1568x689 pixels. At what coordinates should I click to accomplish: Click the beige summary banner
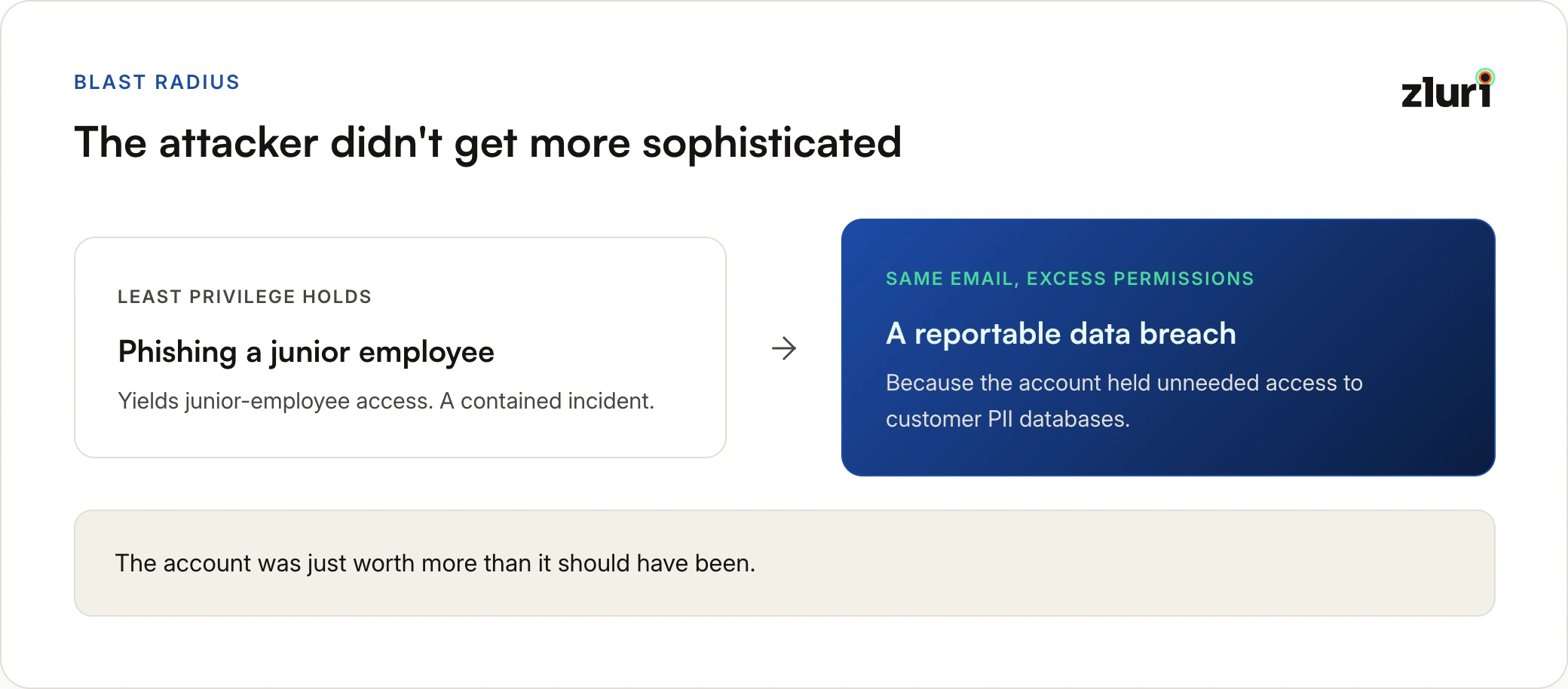click(x=785, y=563)
